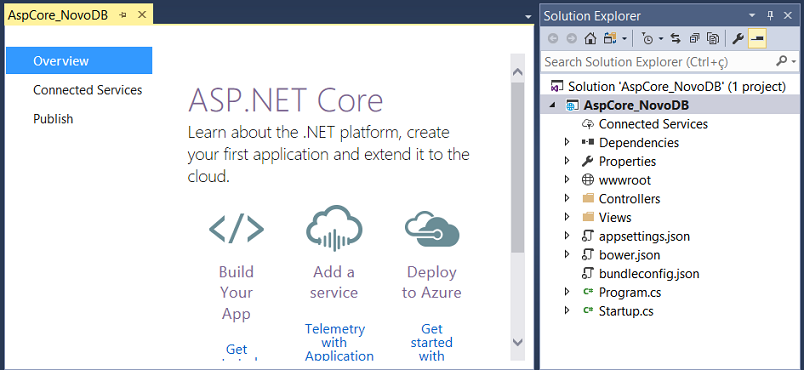Select the Publish side tab
Screen dimensions: 804x370
coord(53,119)
